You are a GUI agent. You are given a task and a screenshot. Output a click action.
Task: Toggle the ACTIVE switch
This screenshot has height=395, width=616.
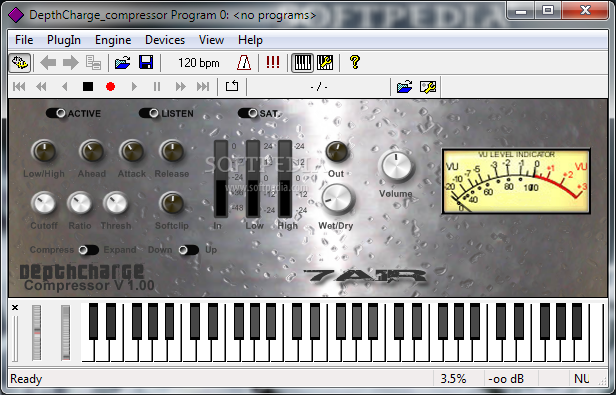pos(56,113)
